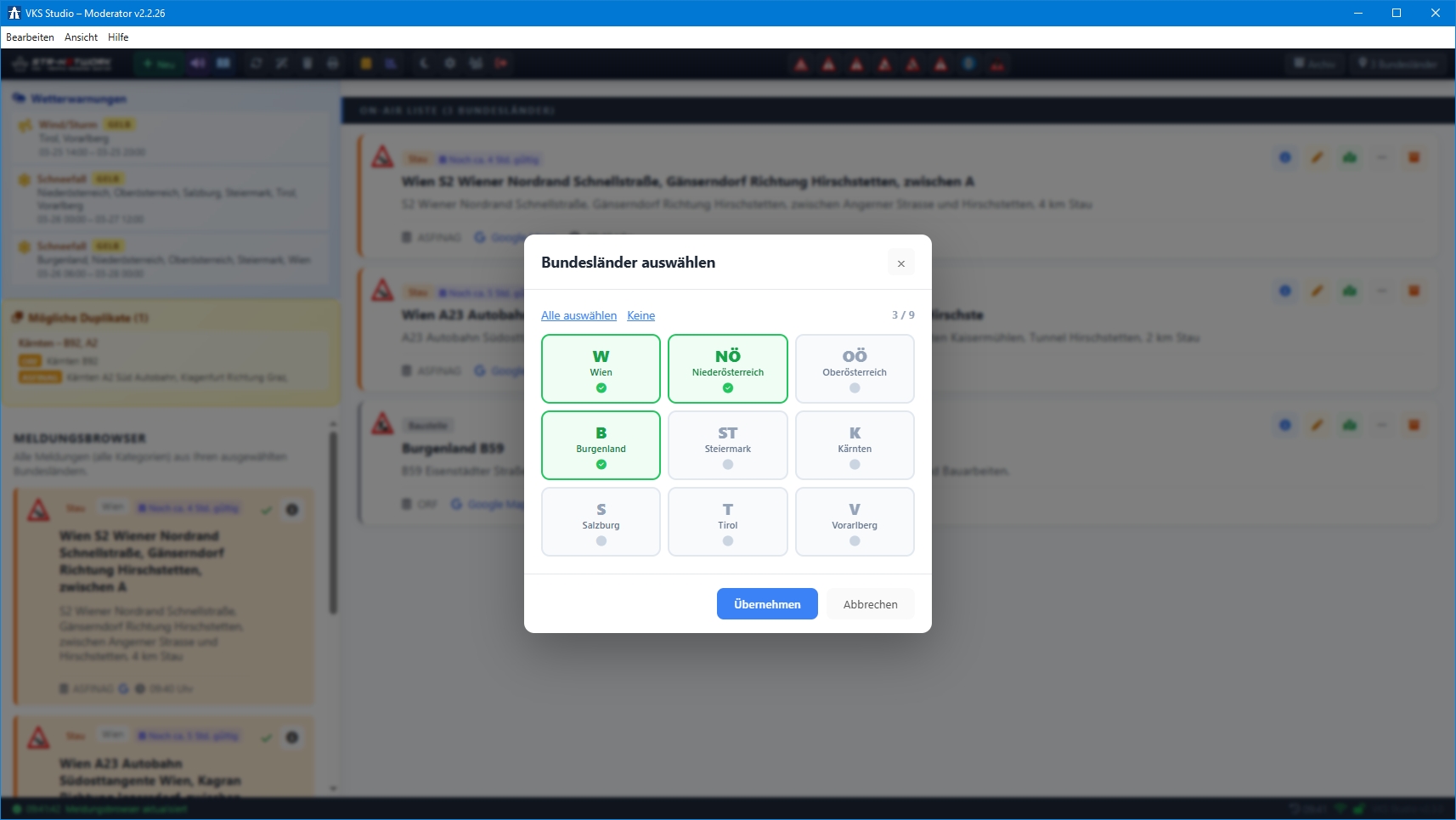Click the 'Alle auswählen' link
The height and width of the screenshot is (820, 1456).
tap(578, 315)
